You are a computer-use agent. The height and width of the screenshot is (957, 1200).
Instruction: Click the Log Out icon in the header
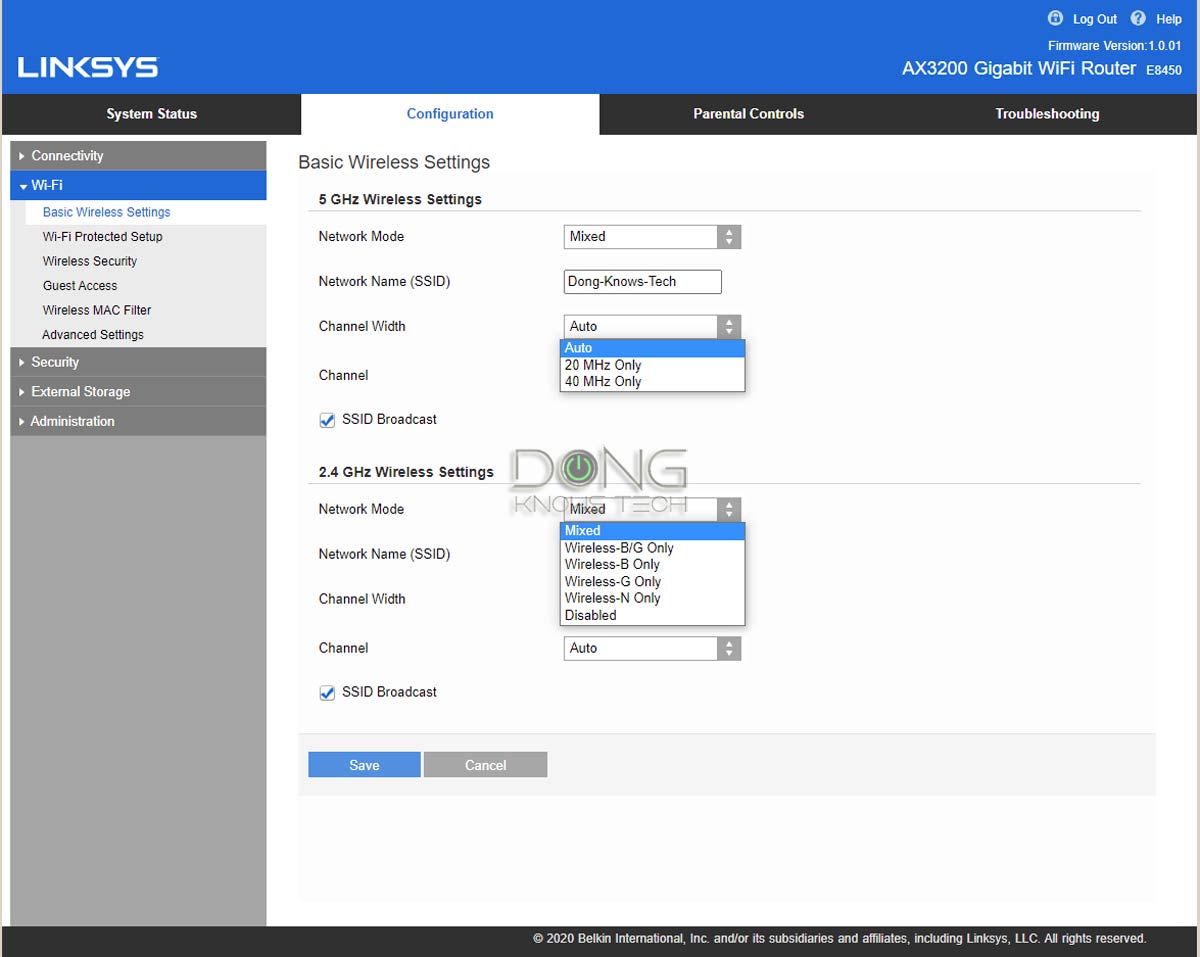point(1054,18)
